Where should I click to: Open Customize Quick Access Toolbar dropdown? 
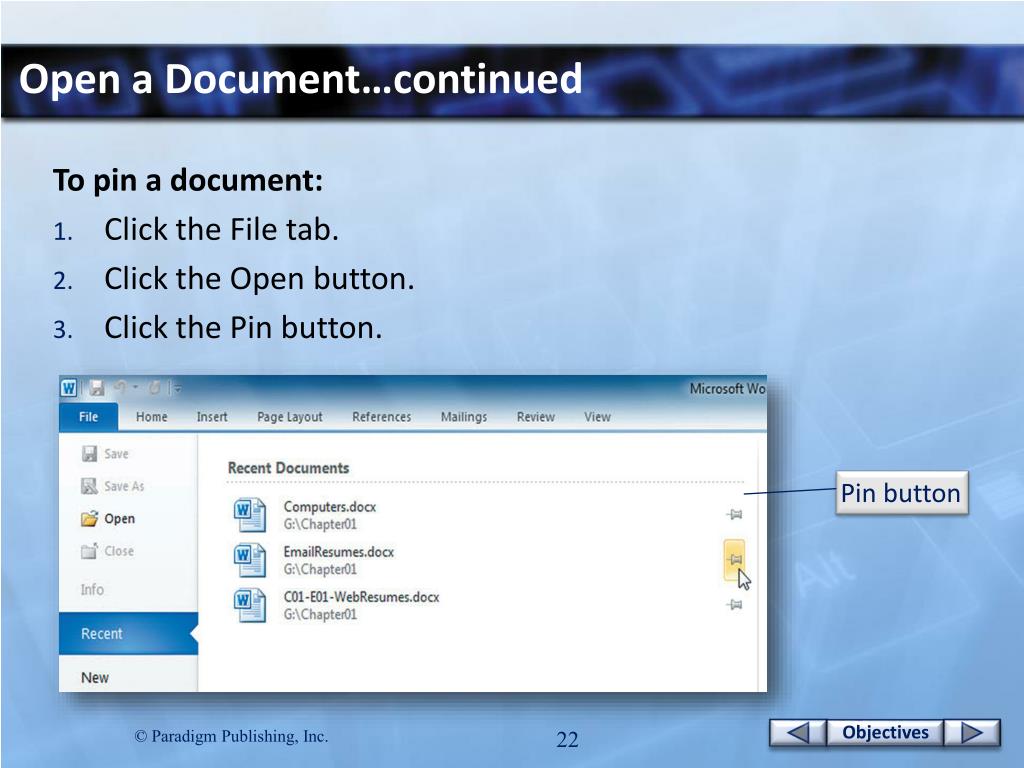177,389
